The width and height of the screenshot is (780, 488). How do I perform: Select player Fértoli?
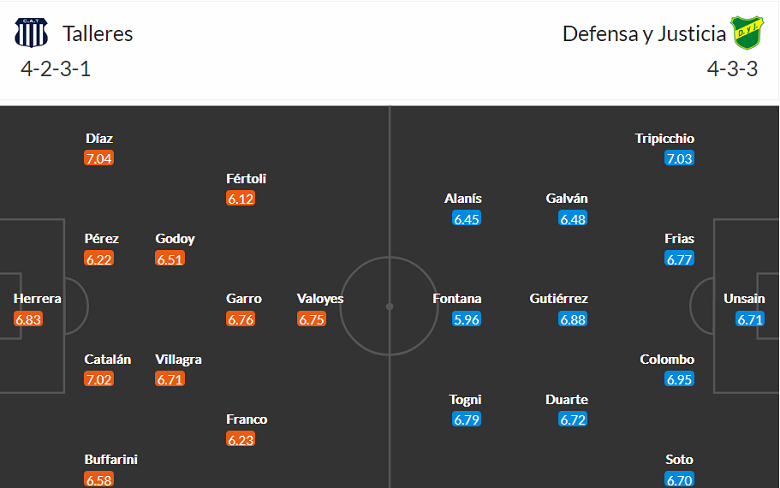tap(246, 179)
